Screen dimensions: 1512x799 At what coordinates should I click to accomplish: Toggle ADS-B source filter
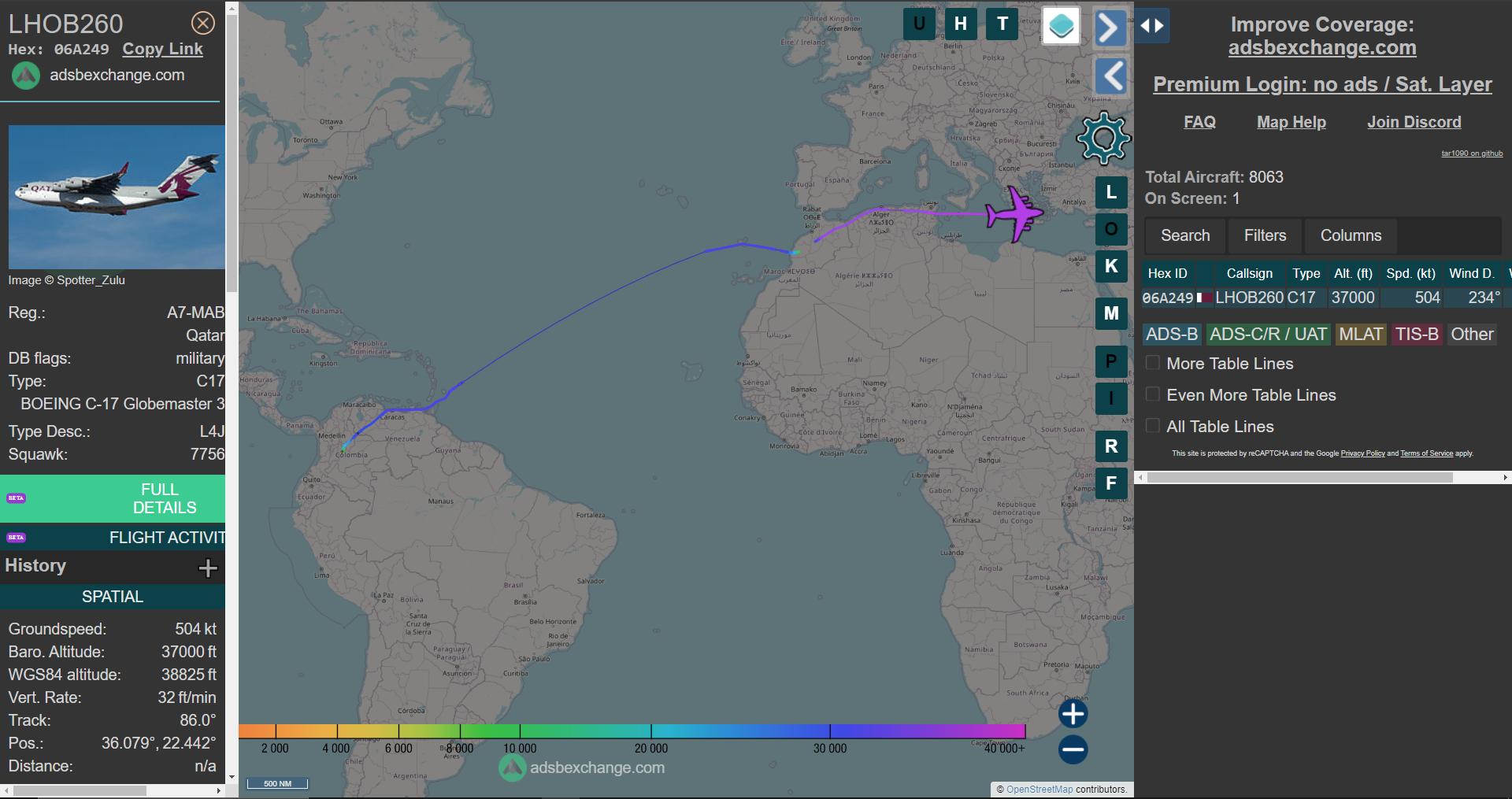1172,334
